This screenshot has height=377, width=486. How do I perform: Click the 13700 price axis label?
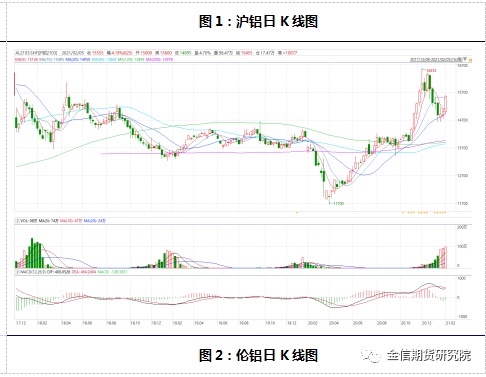point(463,148)
